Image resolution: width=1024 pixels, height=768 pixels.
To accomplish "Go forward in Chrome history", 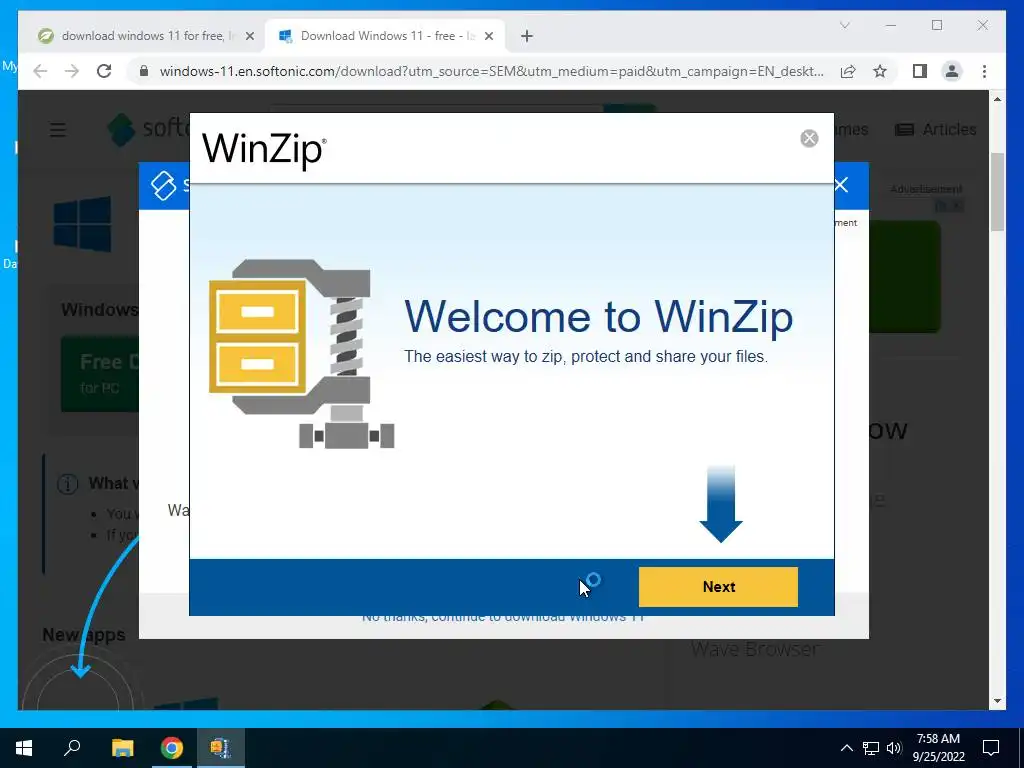I will (x=72, y=71).
